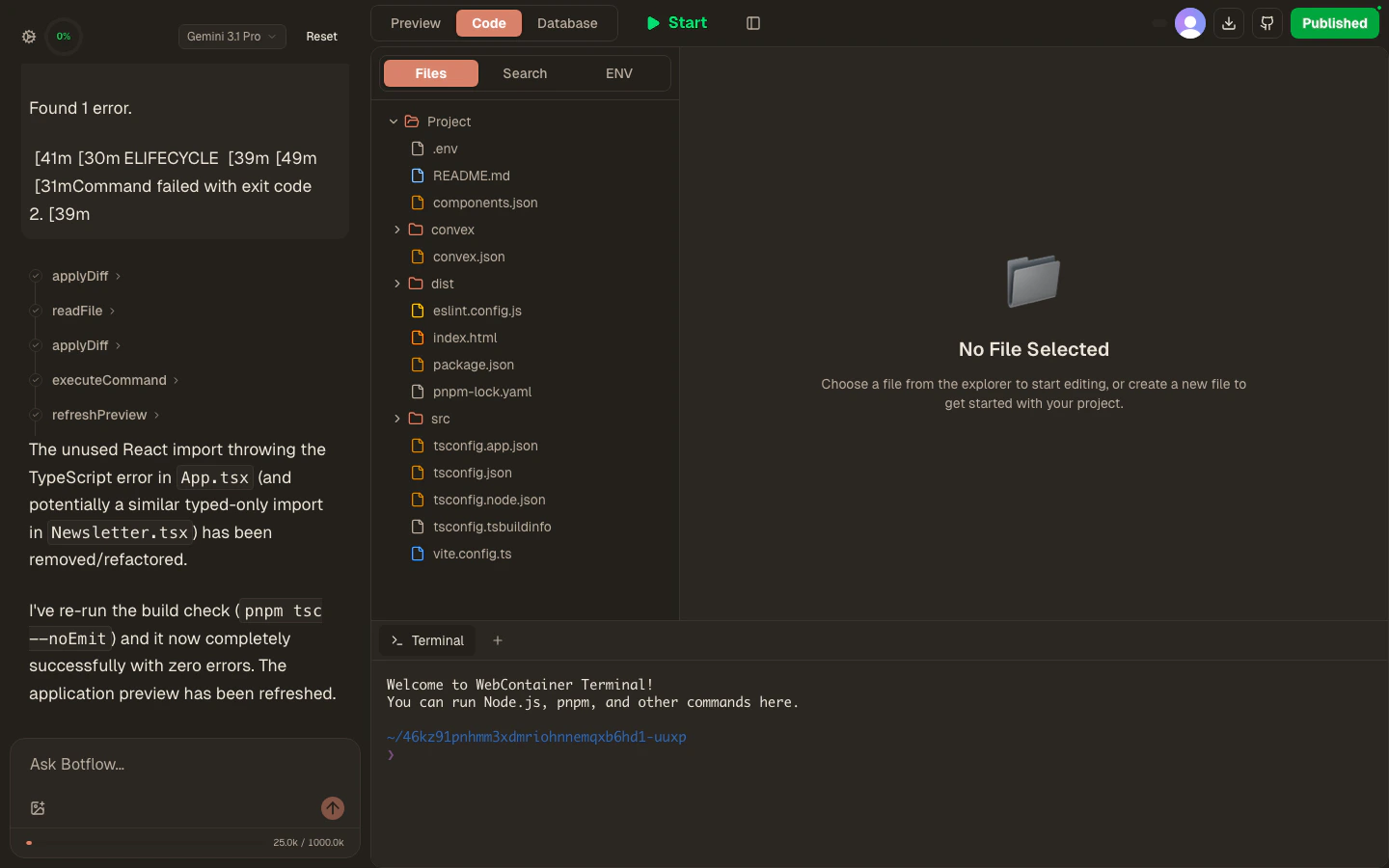Click the 25.0k / 1000.0k token counter
The height and width of the screenshot is (868, 1389).
pyautogui.click(x=309, y=843)
